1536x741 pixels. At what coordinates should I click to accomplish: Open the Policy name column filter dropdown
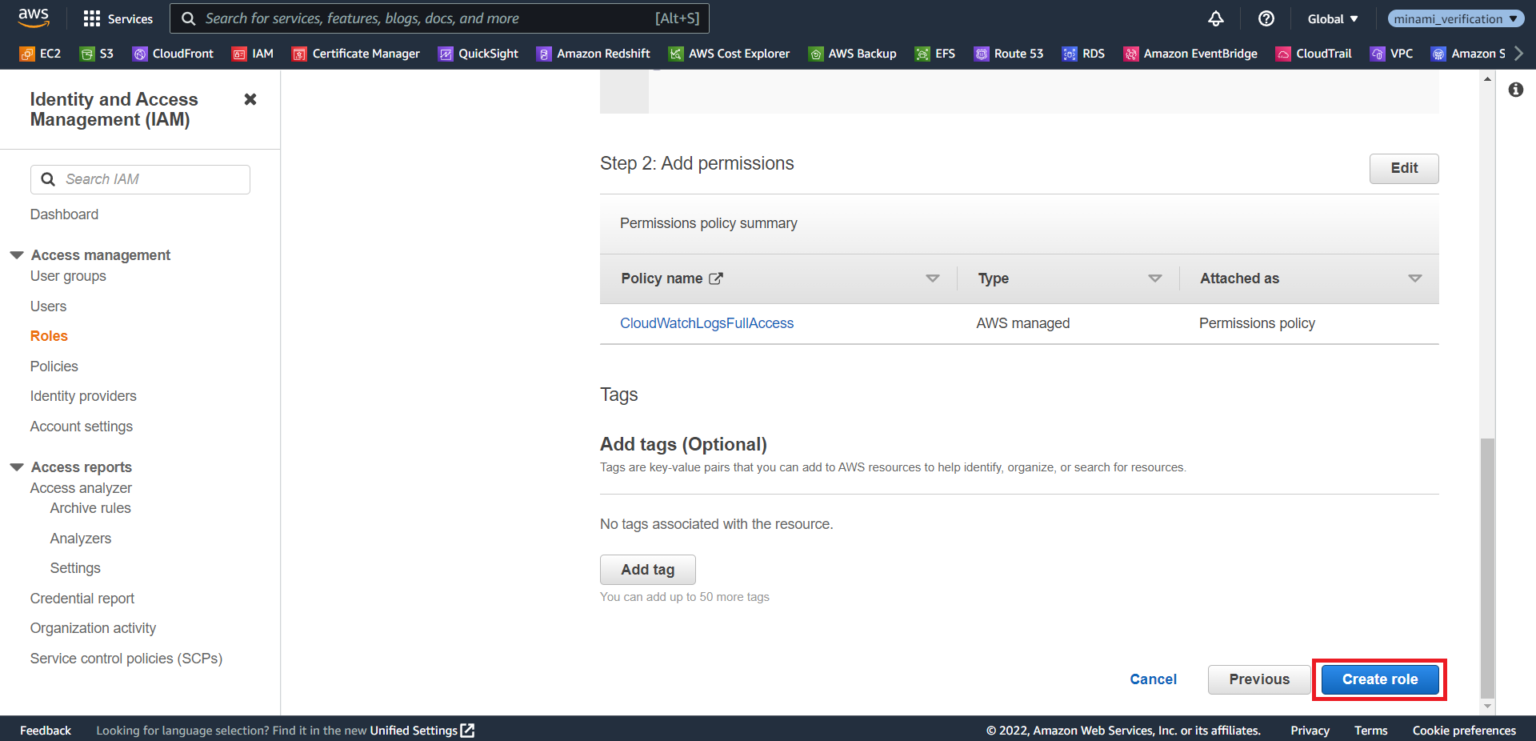tap(933, 278)
